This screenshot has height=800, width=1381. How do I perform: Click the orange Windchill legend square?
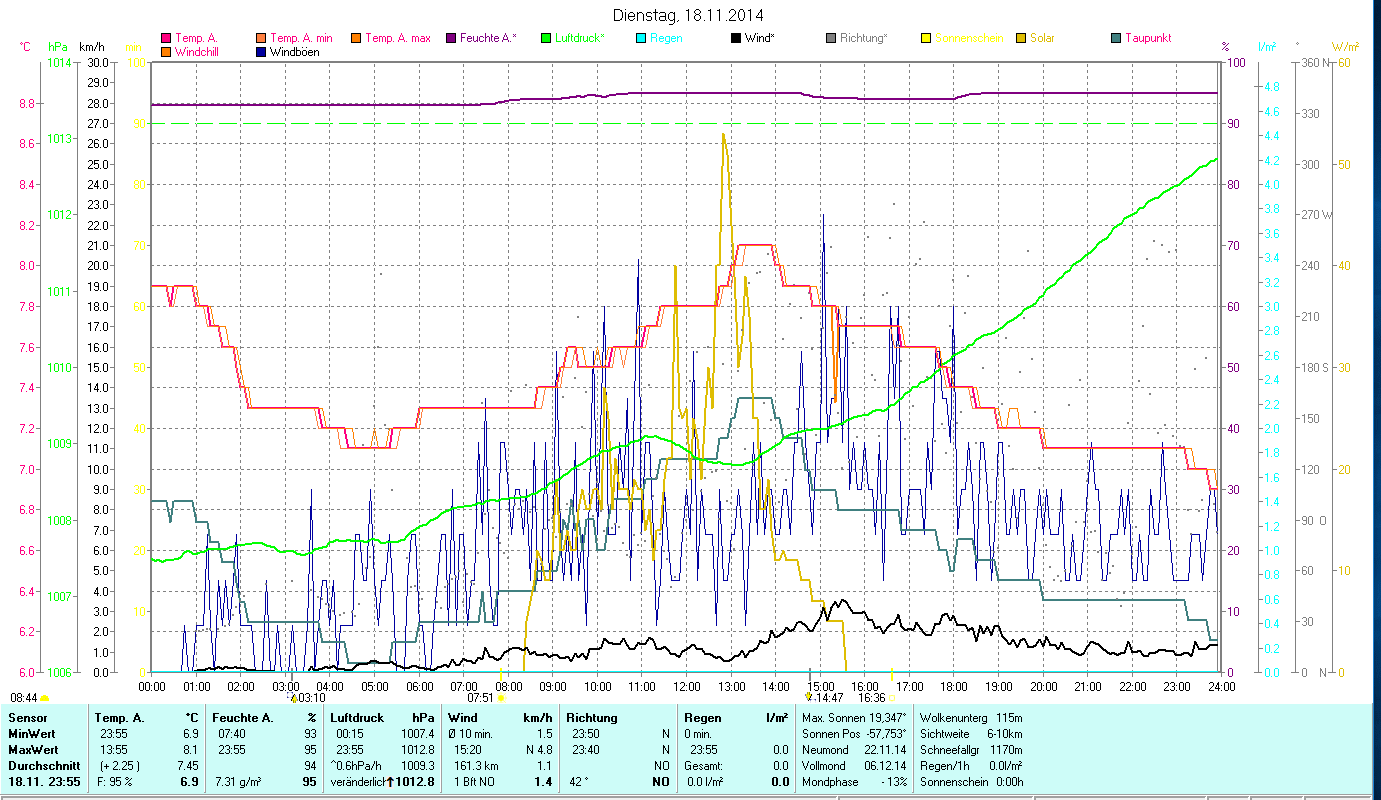166,52
